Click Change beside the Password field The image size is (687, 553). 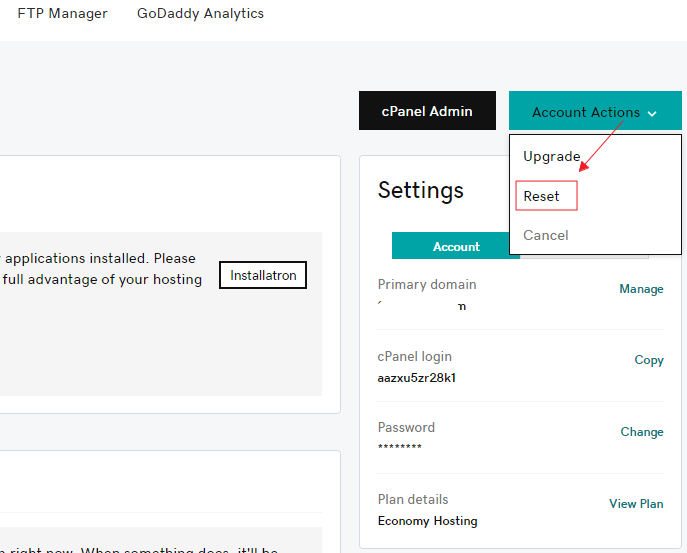point(642,432)
